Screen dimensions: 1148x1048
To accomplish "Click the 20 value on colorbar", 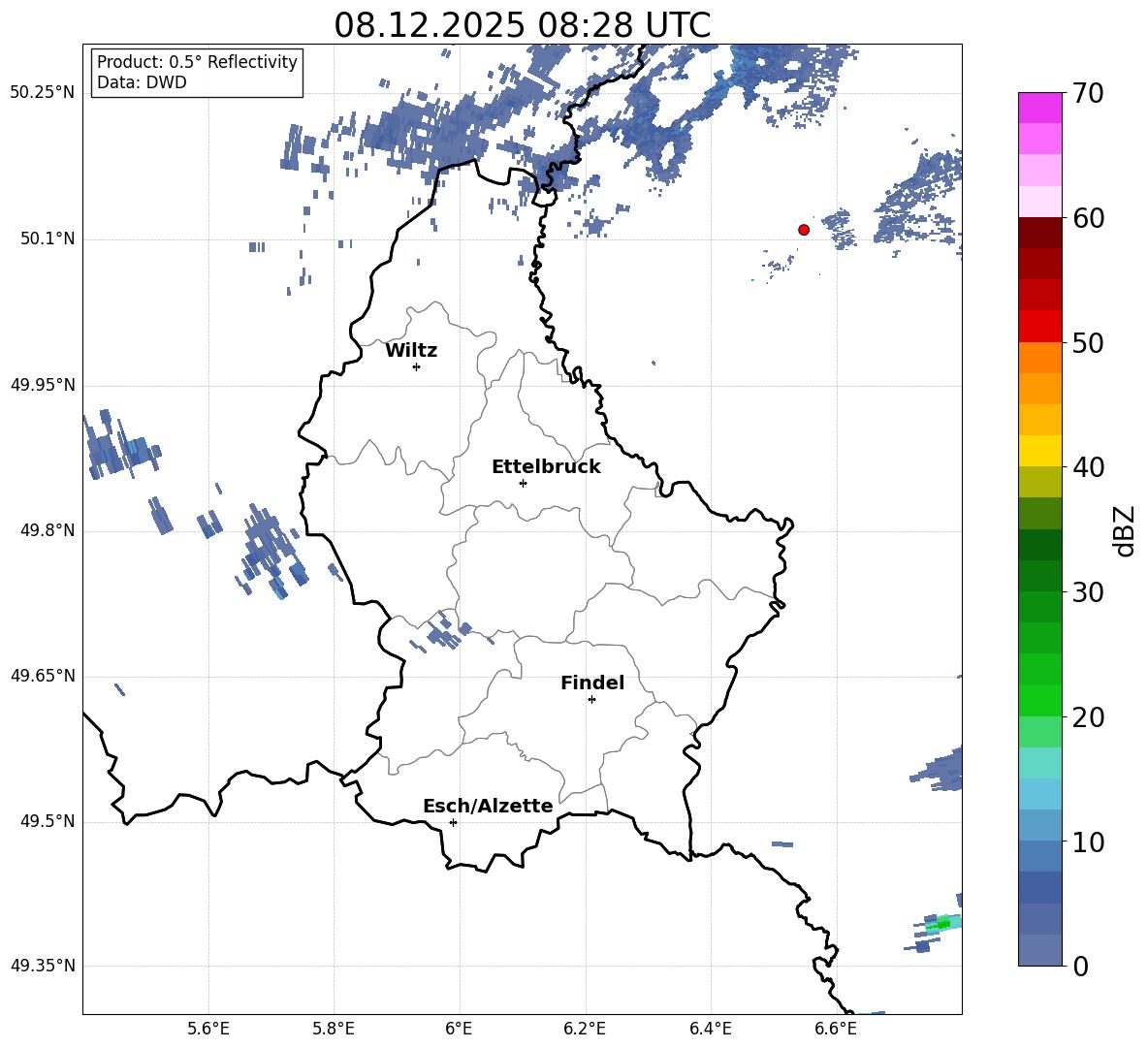I will click(x=1087, y=717).
